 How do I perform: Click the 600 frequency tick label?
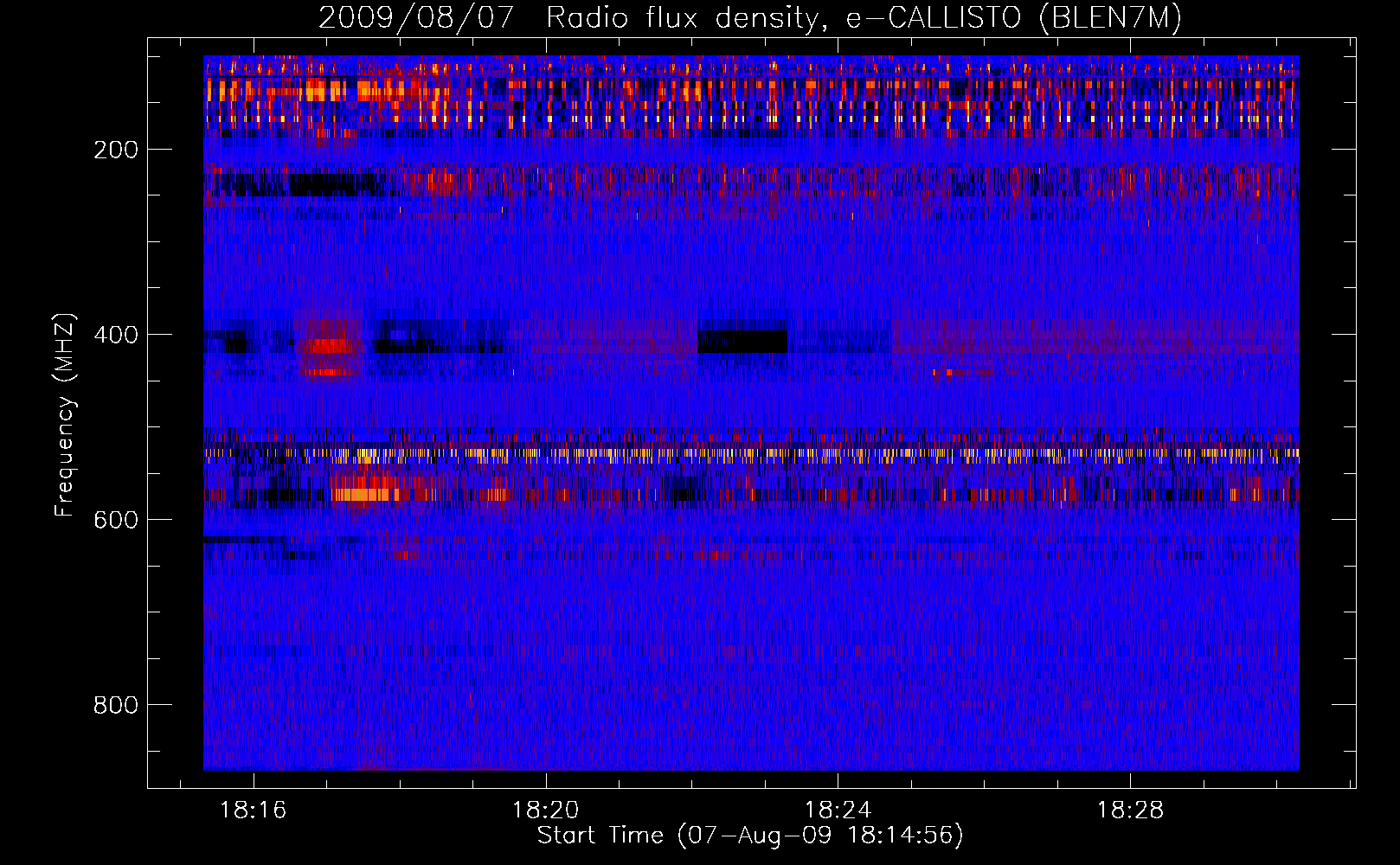pyautogui.click(x=116, y=520)
